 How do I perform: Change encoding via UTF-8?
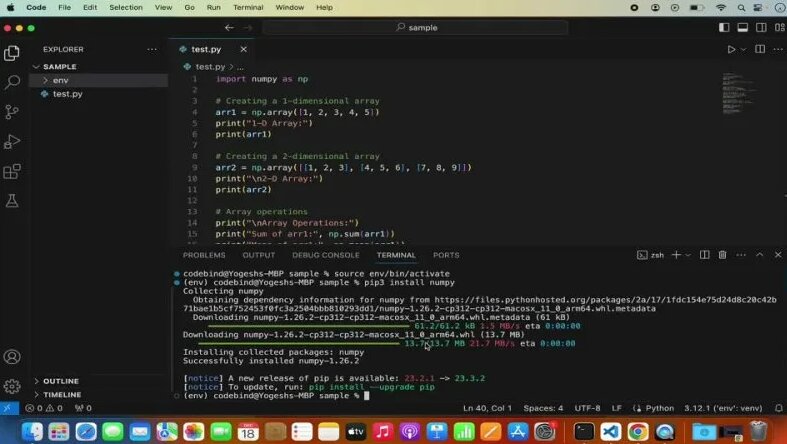[x=587, y=408]
